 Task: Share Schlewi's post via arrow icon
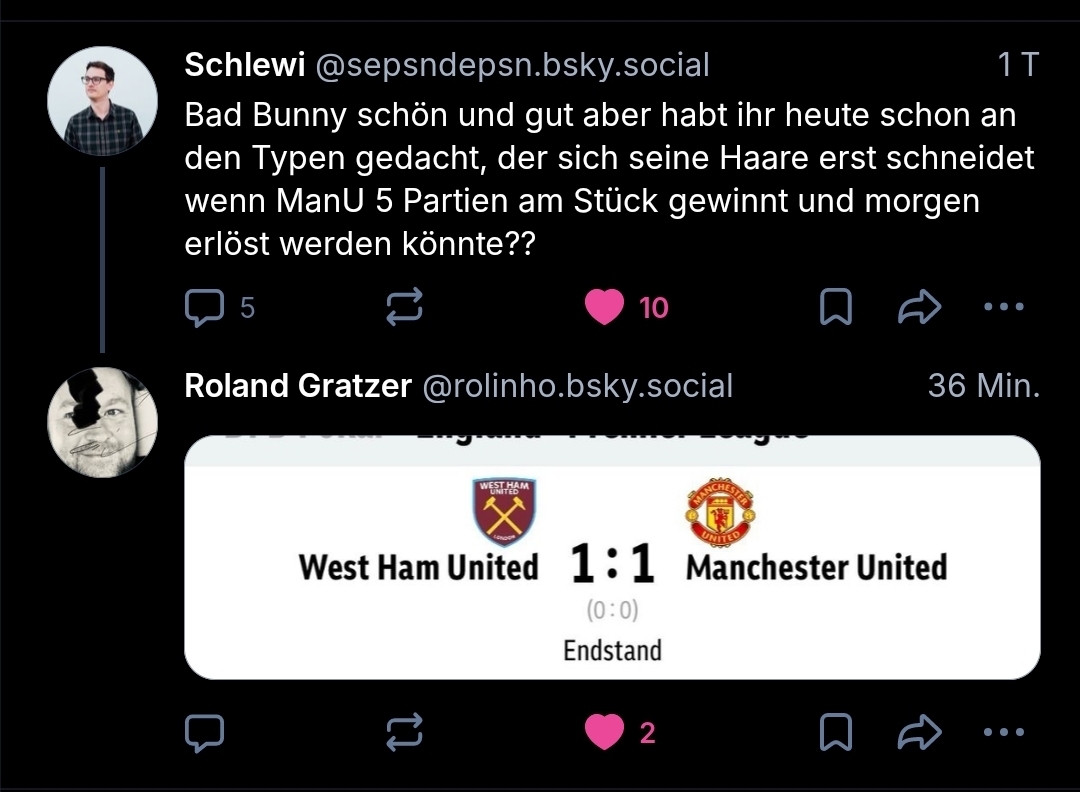coord(919,308)
